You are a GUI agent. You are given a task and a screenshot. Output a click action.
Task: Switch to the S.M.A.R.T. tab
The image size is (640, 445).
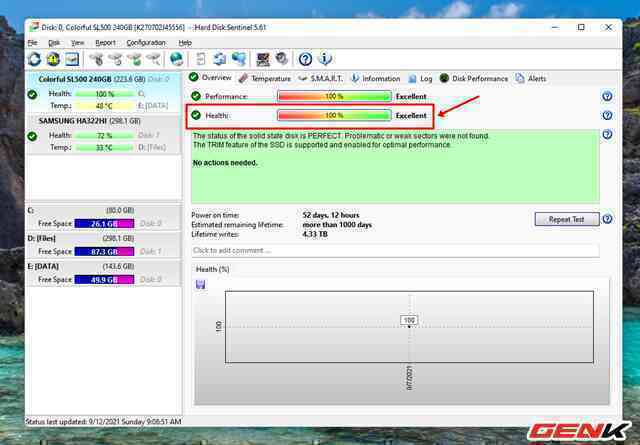click(x=321, y=78)
